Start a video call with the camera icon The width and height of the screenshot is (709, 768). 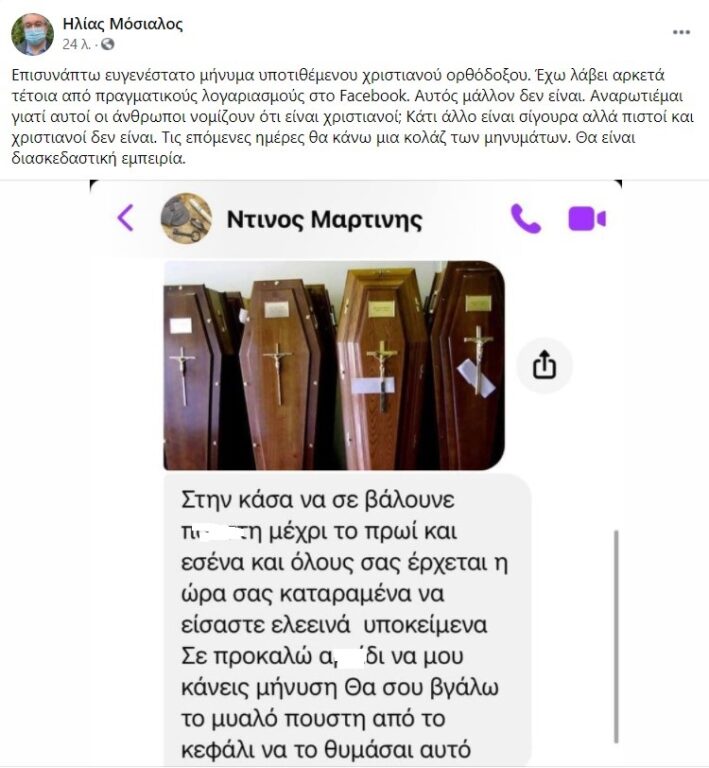(587, 218)
